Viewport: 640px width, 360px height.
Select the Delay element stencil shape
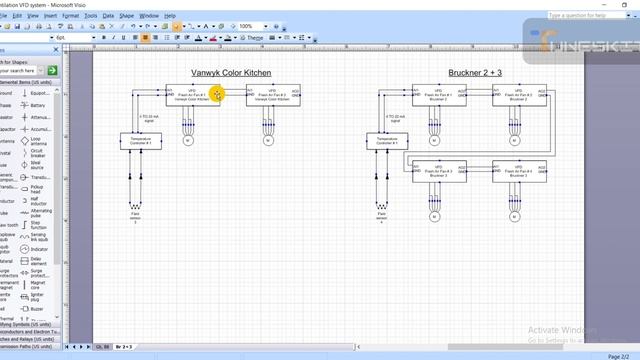[33, 261]
